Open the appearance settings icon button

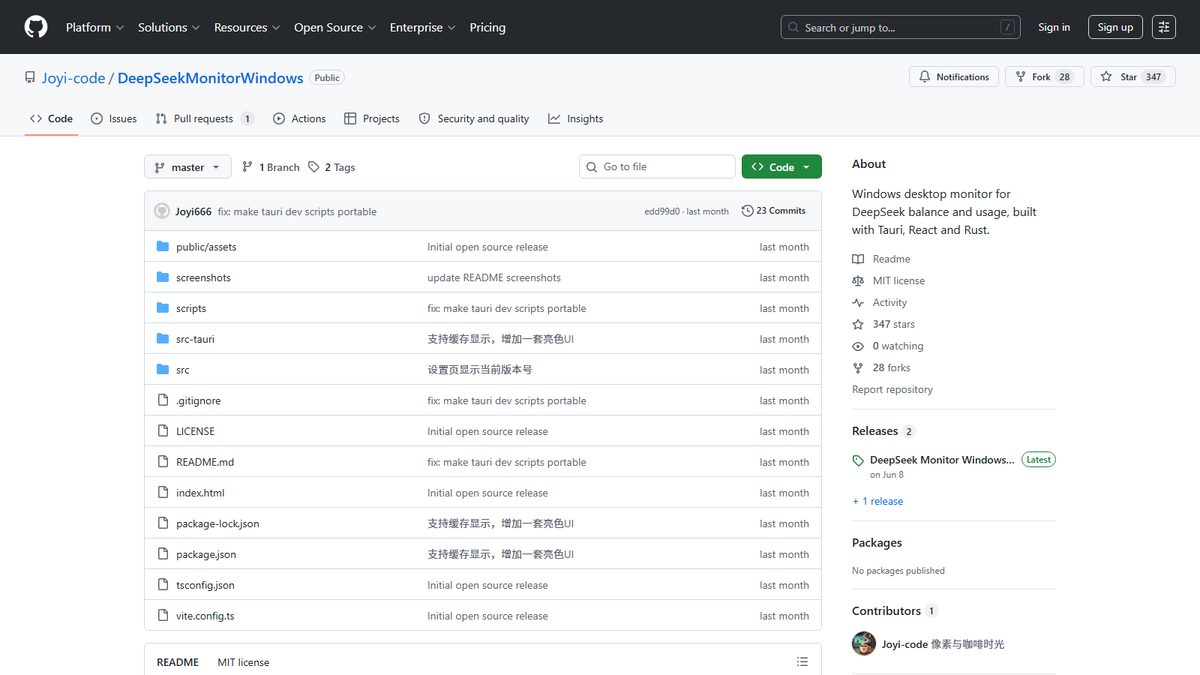point(1163,27)
